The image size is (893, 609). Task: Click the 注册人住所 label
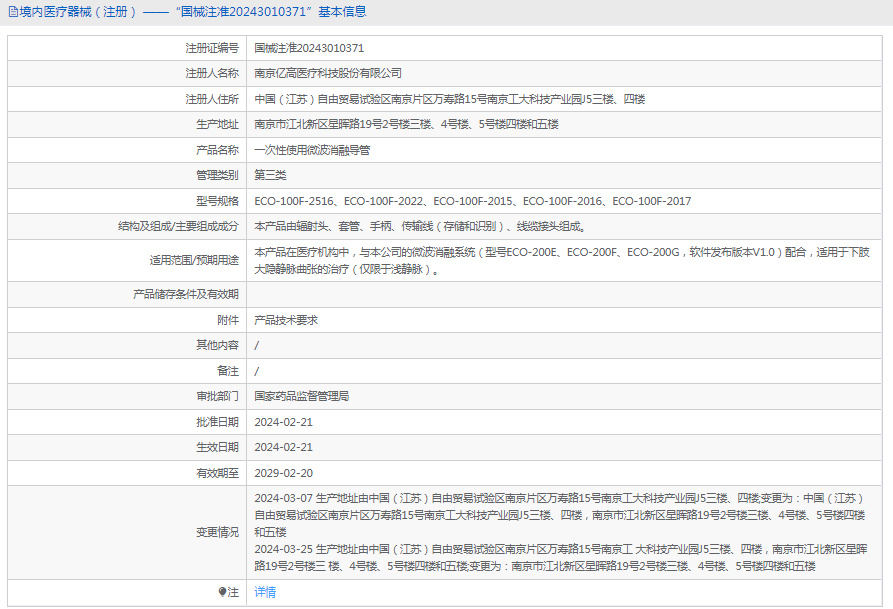point(212,99)
